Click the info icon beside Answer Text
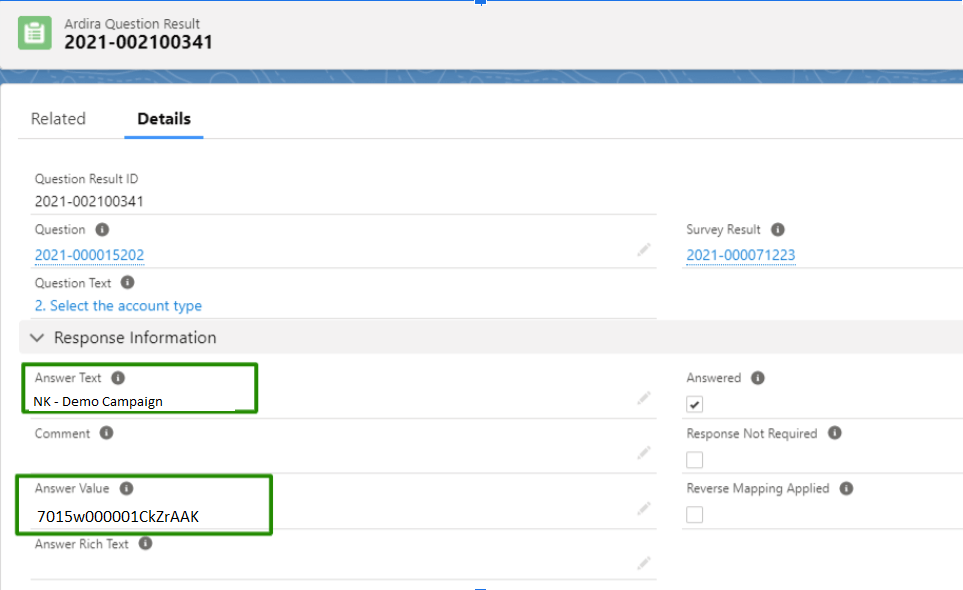963x590 pixels. [x=119, y=378]
